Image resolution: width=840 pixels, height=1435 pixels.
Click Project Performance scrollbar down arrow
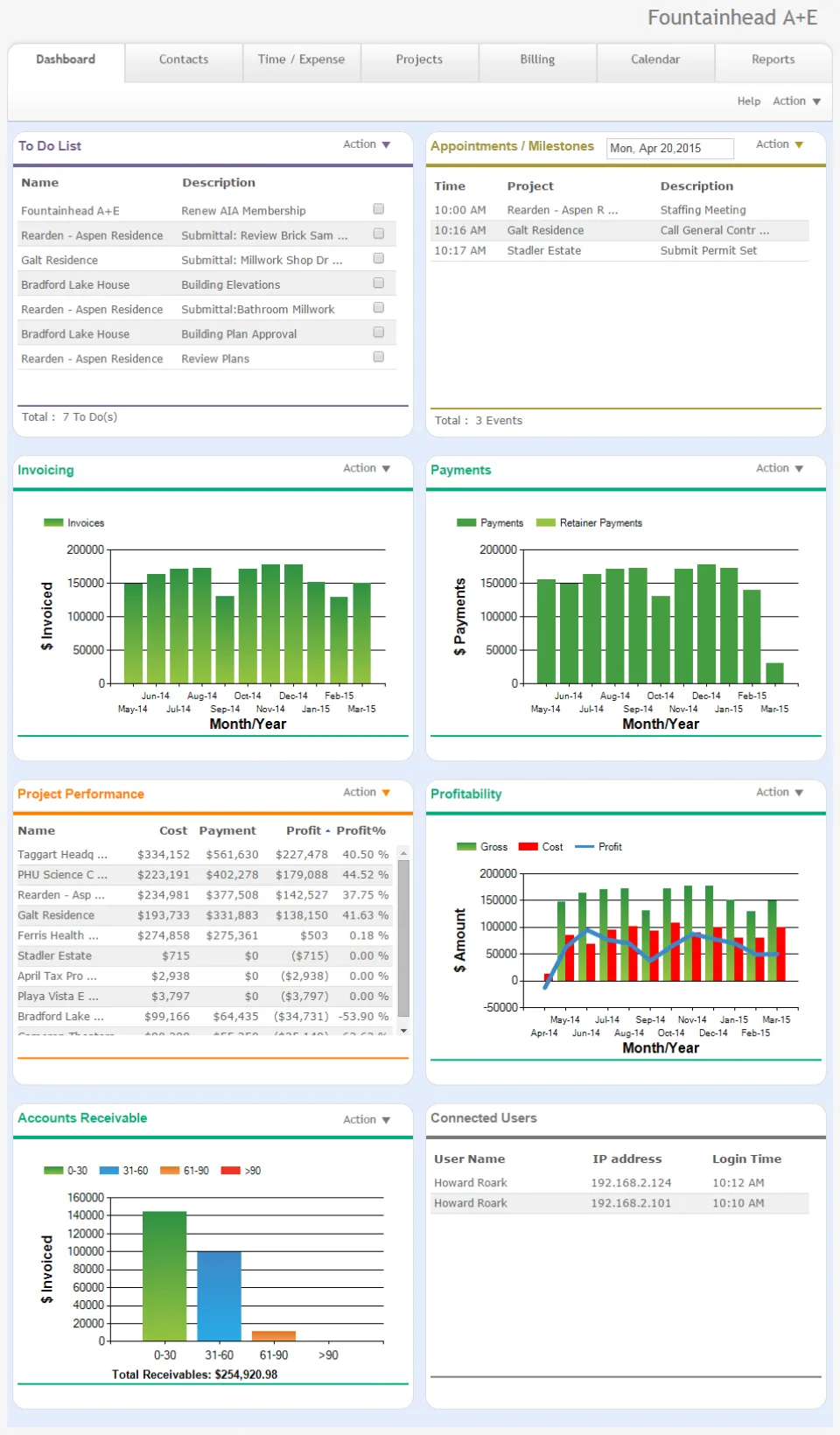click(403, 1031)
